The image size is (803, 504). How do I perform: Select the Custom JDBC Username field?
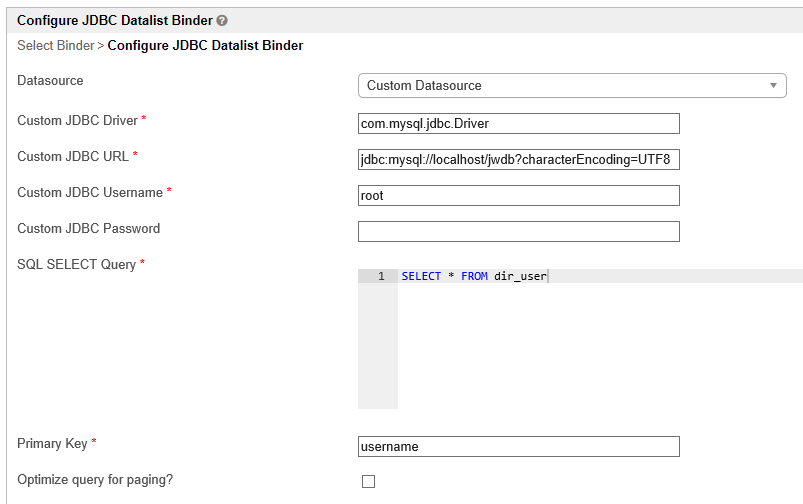[518, 195]
